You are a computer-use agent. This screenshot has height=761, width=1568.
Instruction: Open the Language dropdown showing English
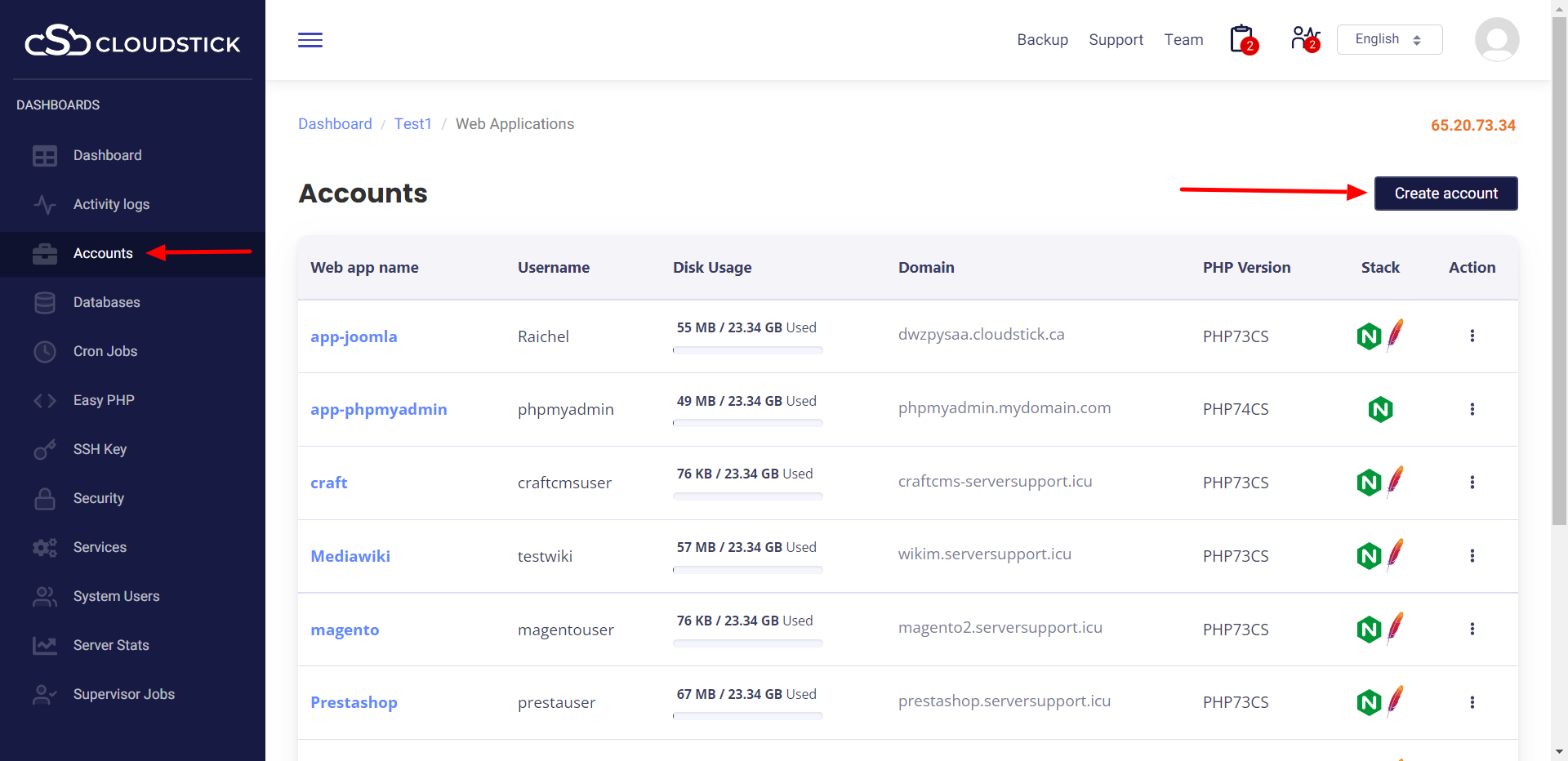[1388, 39]
